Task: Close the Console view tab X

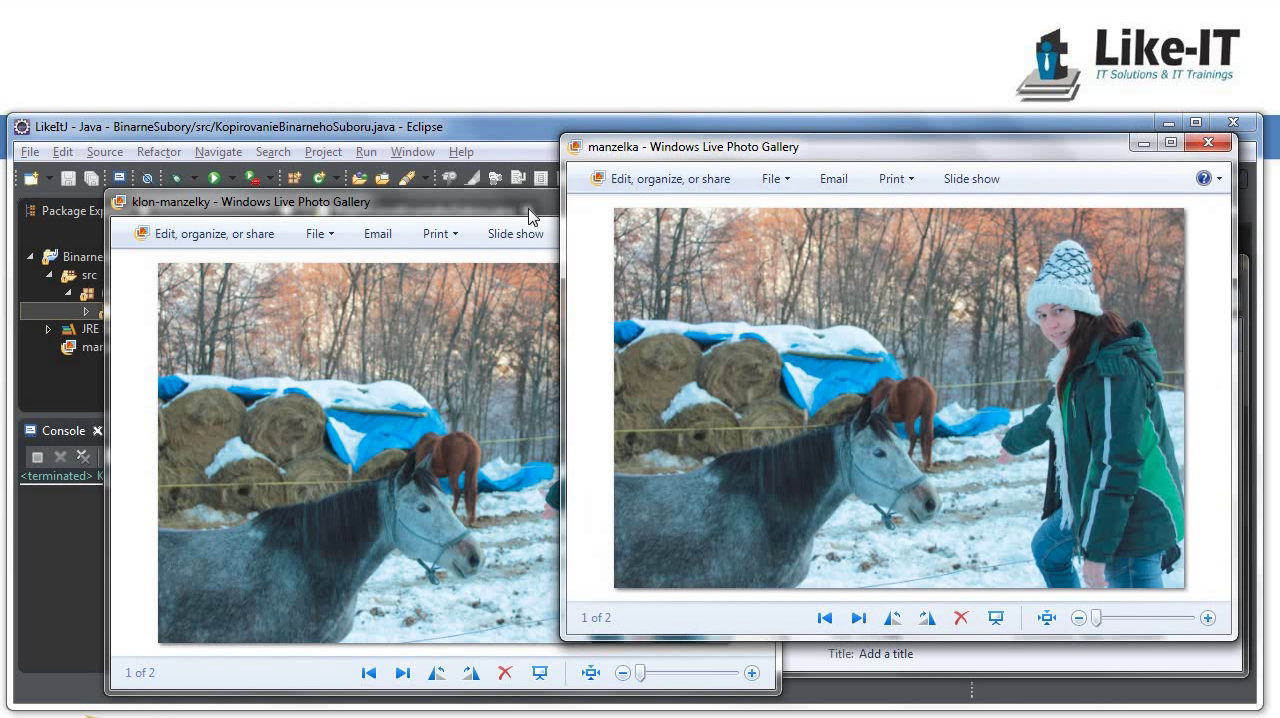Action: pos(97,431)
